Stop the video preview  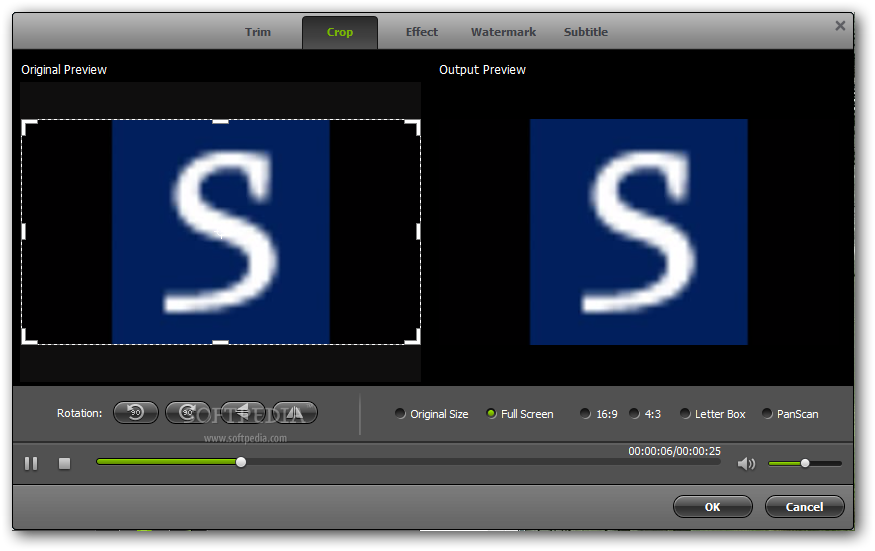[x=65, y=463]
